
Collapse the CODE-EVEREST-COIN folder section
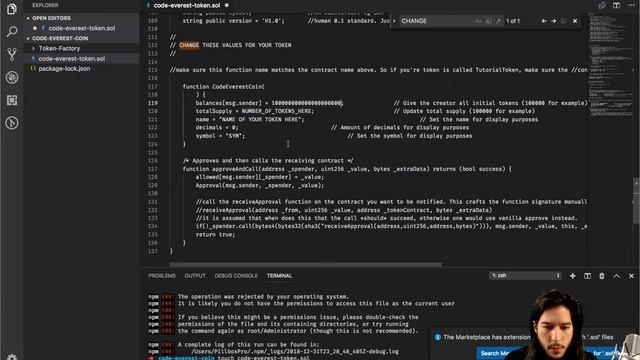pyautogui.click(x=60, y=38)
